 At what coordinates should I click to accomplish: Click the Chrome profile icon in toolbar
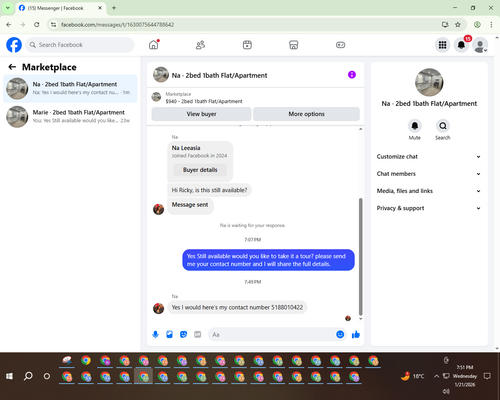[x=477, y=25]
